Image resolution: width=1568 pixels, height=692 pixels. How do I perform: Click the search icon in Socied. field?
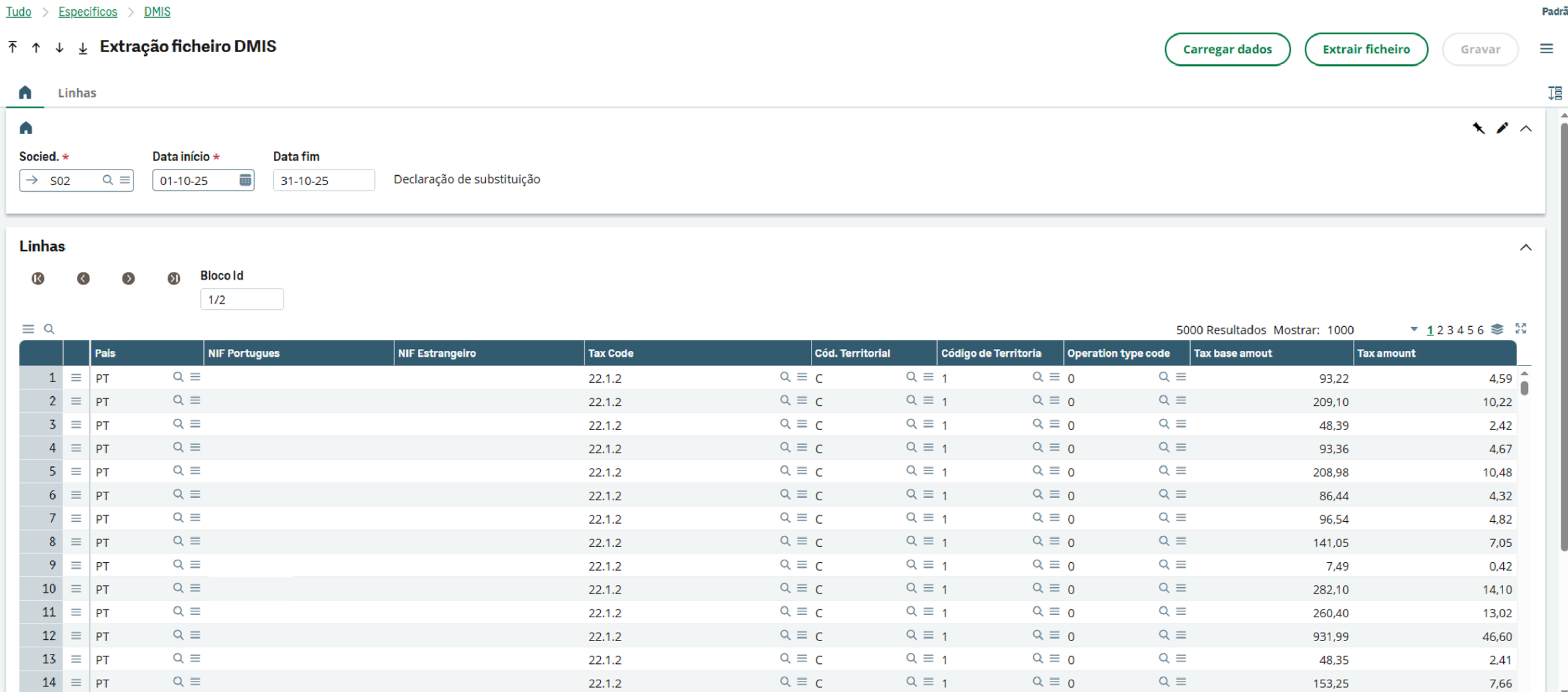click(x=108, y=180)
